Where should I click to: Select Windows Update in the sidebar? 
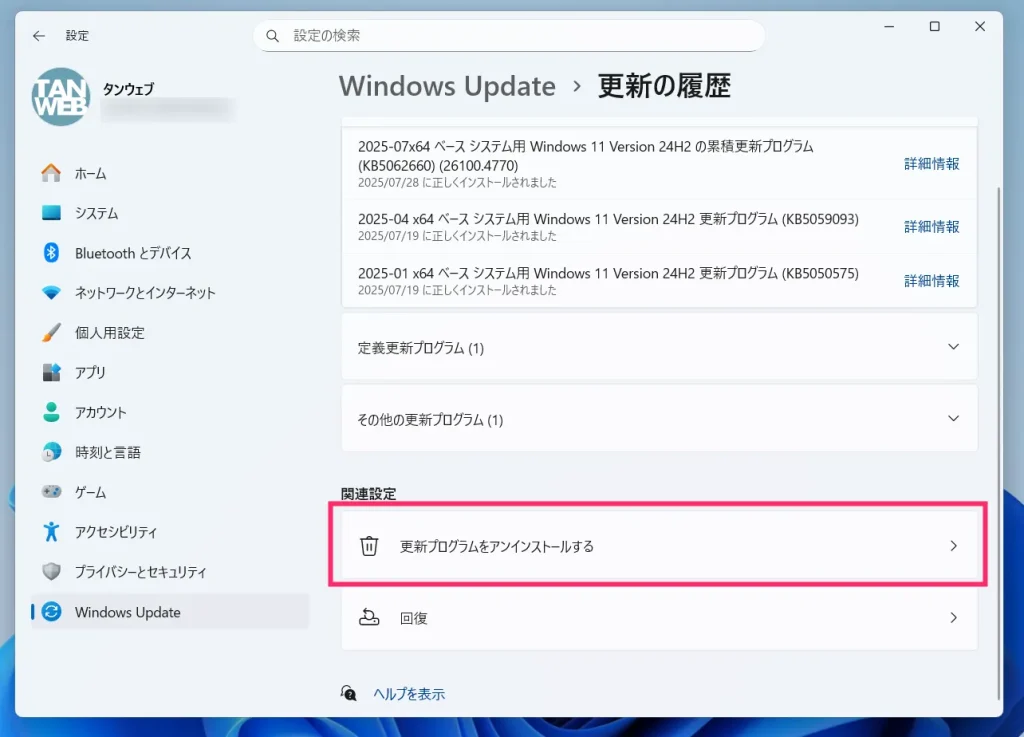coord(170,612)
